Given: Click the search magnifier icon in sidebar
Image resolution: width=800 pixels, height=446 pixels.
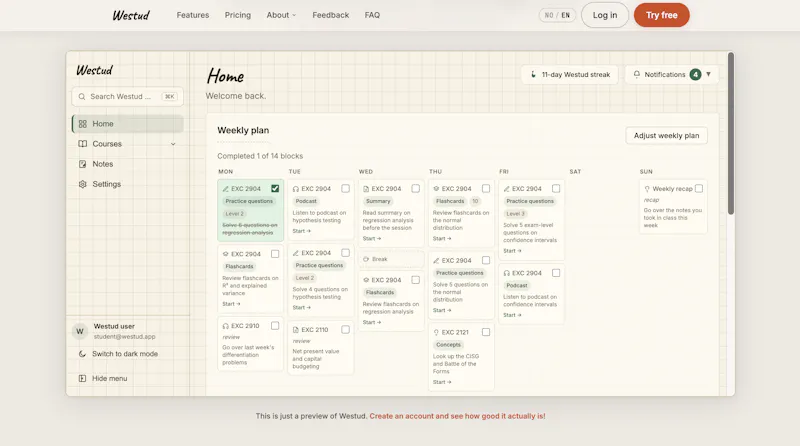Looking at the screenshot, I should coord(82,96).
